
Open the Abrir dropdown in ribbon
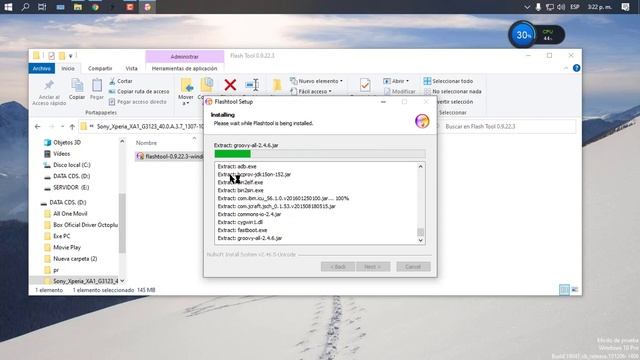396,81
